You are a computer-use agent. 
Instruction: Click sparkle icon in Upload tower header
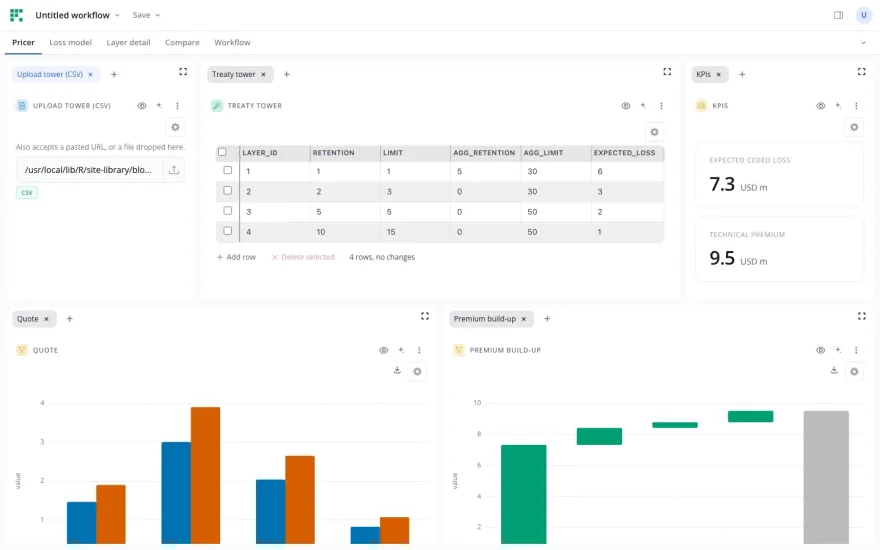[x=159, y=106]
